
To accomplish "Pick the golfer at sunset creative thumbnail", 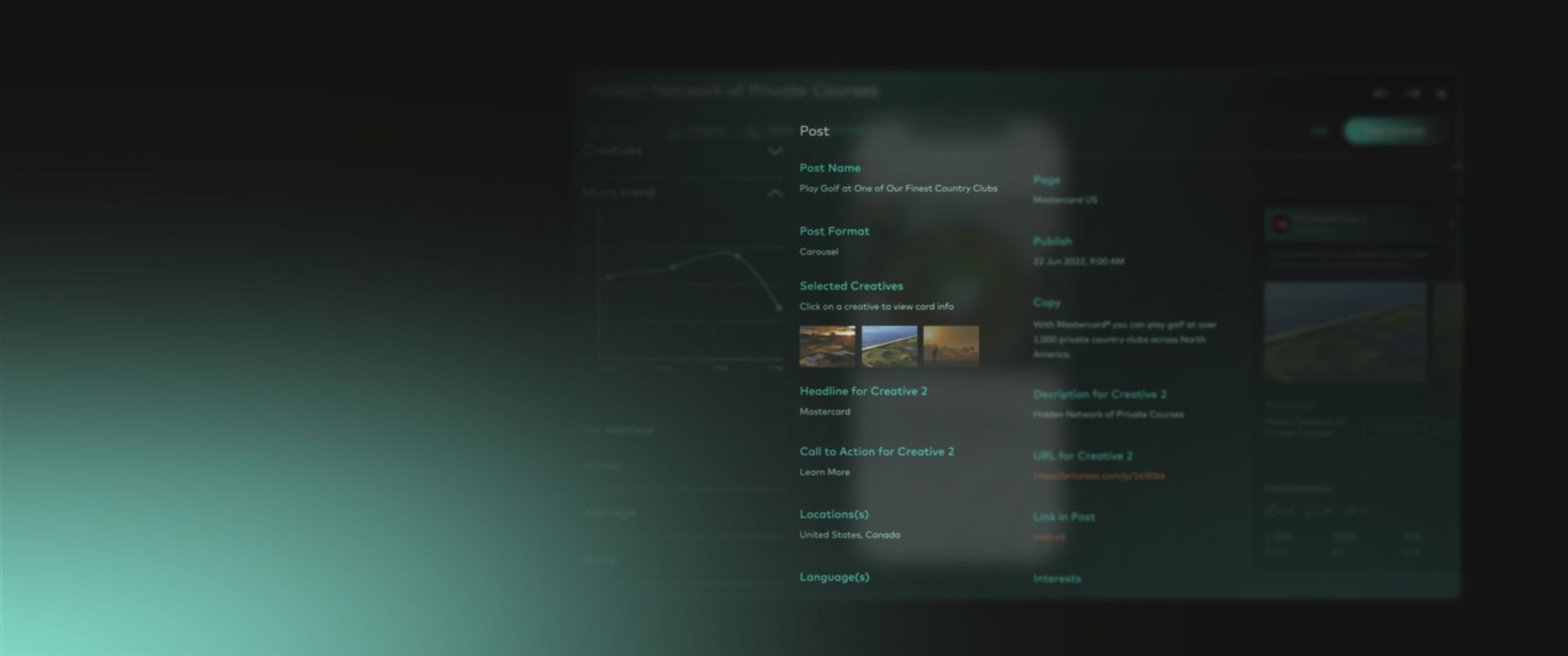I will [951, 346].
